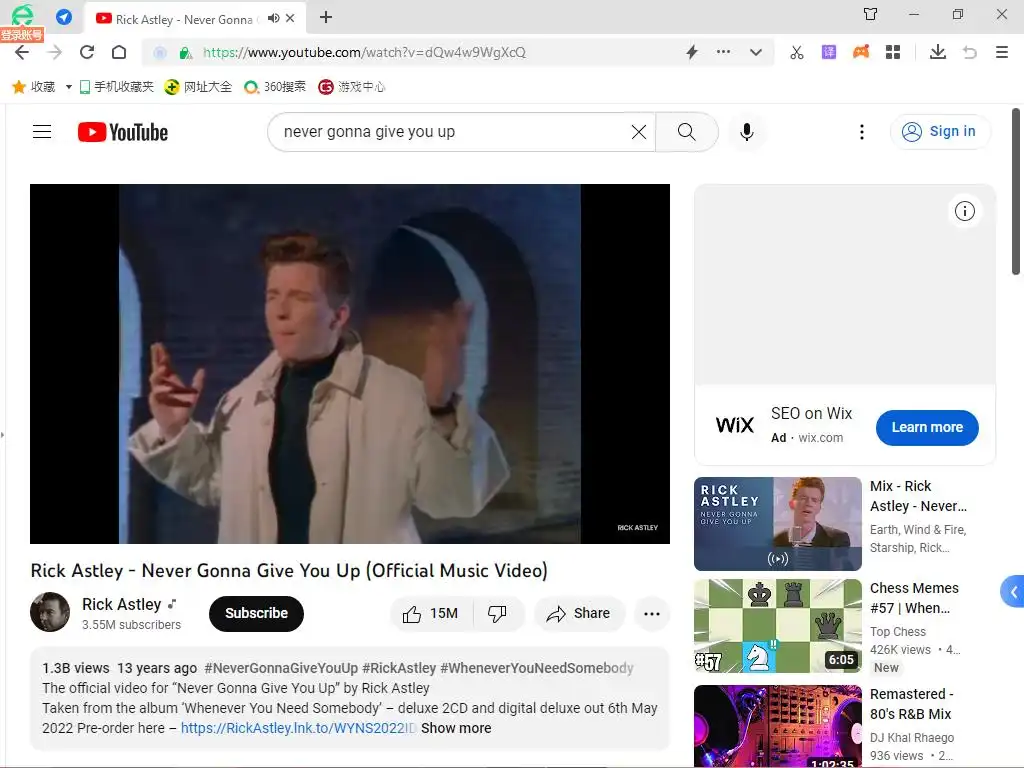Open the browser downloads icon
This screenshot has width=1024, height=768.
pos(938,52)
